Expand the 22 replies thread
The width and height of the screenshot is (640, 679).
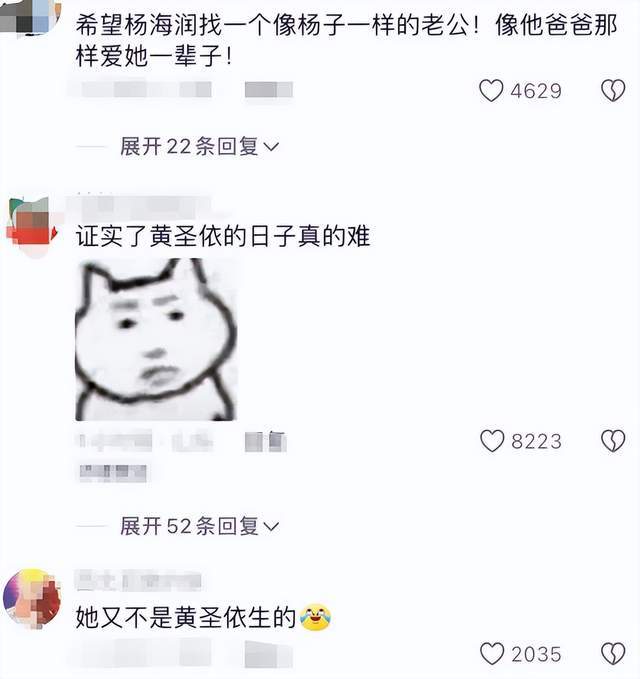click(200, 146)
